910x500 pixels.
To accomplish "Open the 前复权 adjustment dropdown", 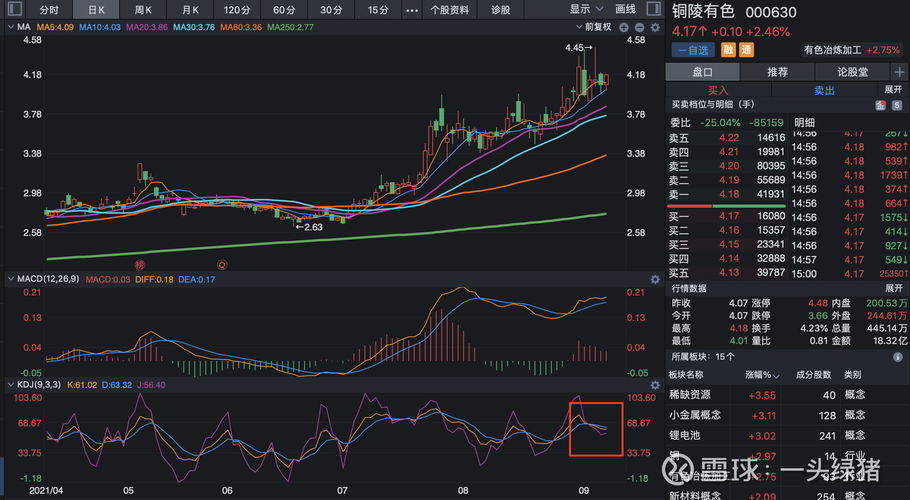I will tap(594, 27).
